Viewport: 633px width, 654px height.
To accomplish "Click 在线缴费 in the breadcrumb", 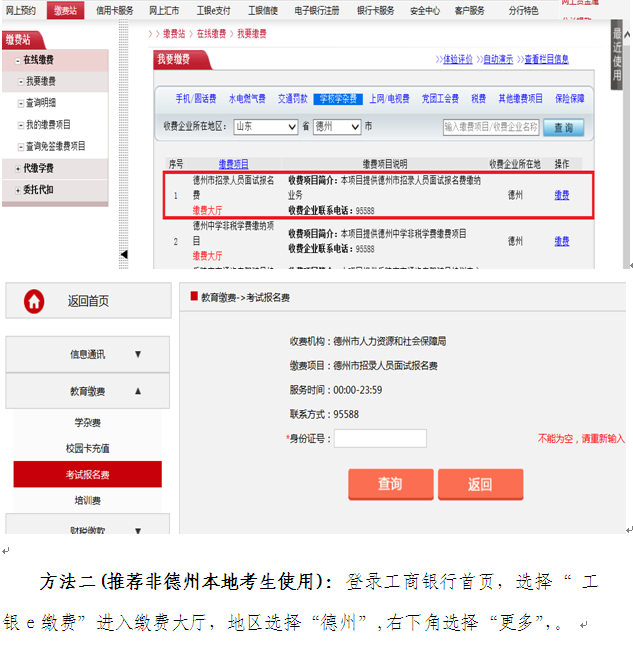I will pyautogui.click(x=211, y=34).
